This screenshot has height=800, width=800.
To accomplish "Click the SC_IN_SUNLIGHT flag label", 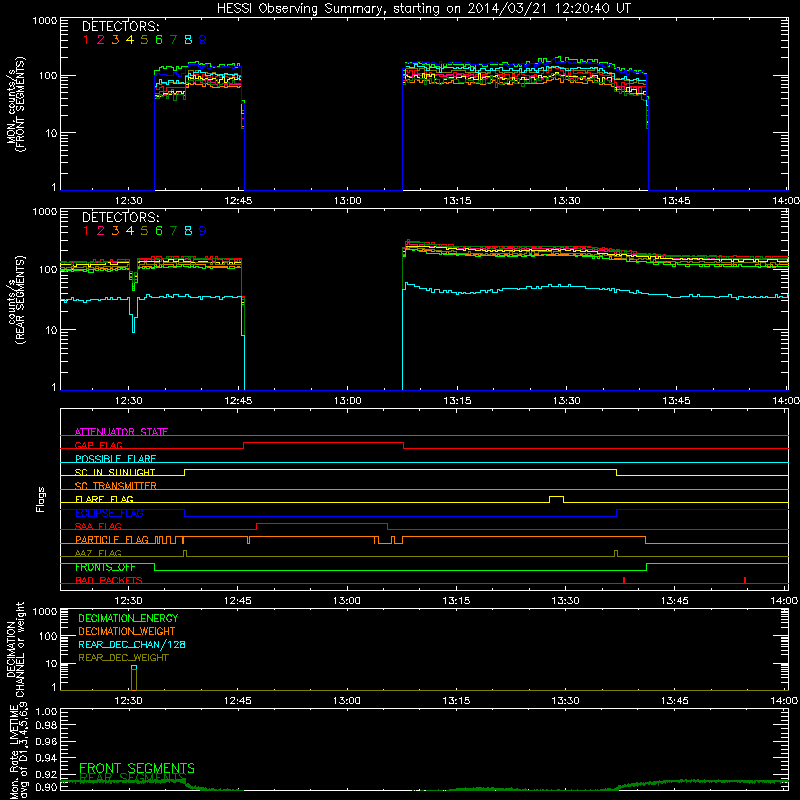I will (115, 472).
